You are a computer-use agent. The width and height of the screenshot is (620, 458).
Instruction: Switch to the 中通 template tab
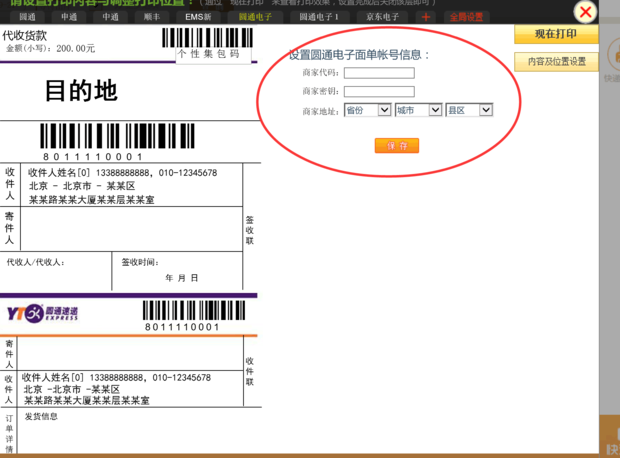click(x=110, y=17)
